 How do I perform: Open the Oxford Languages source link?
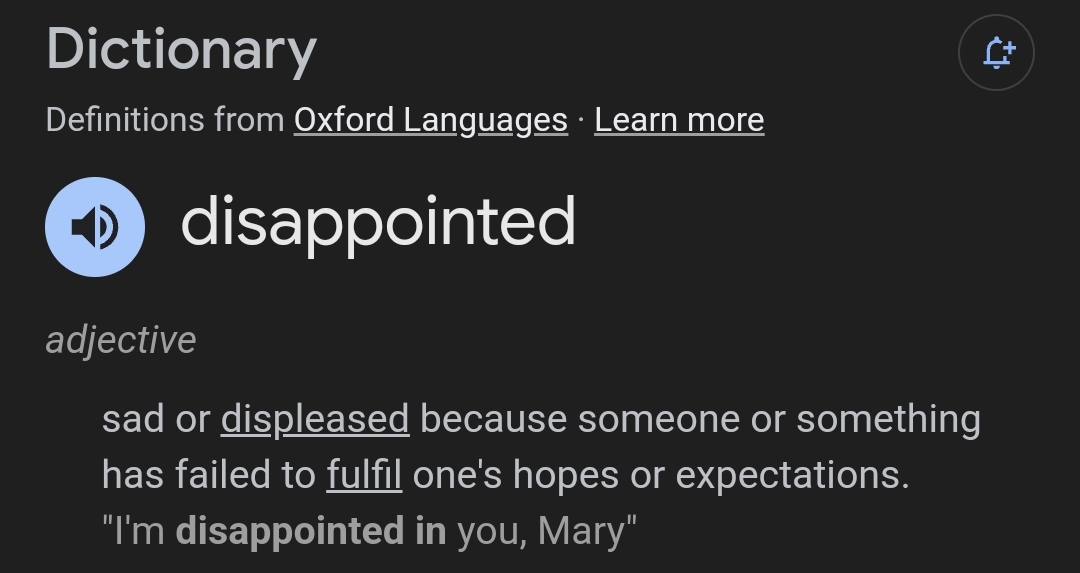click(x=430, y=120)
